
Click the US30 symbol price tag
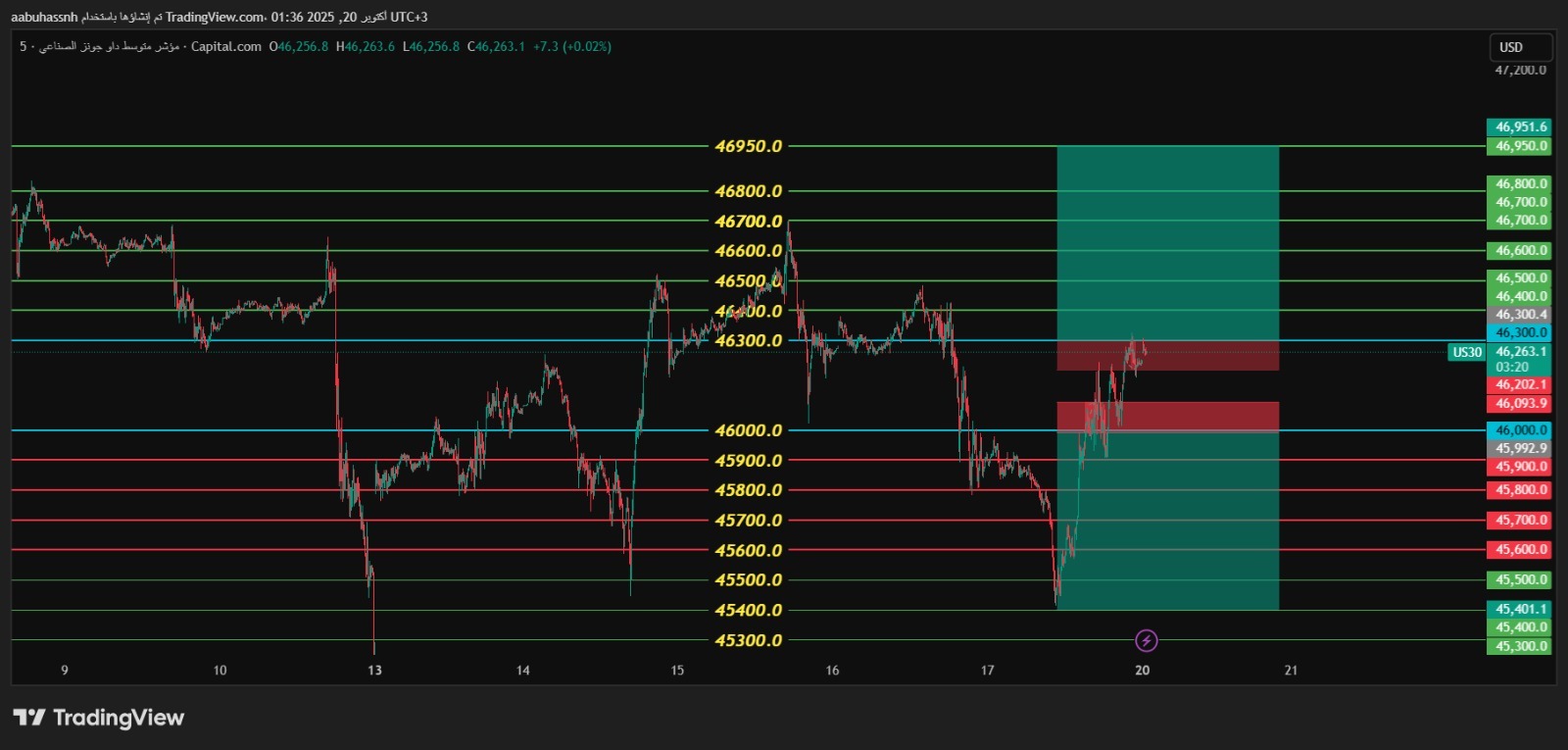tap(1466, 352)
